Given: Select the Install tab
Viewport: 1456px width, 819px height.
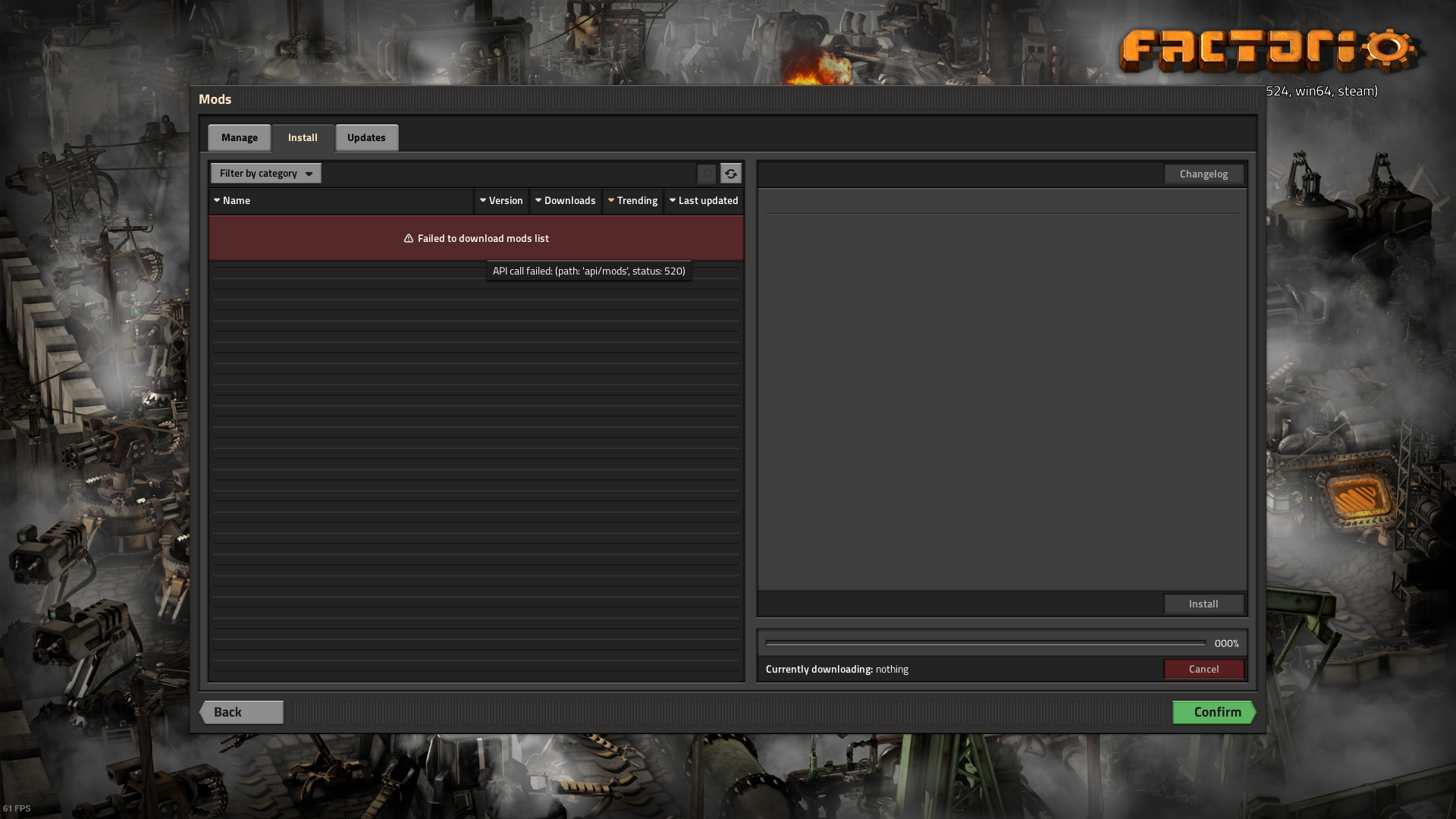Looking at the screenshot, I should pyautogui.click(x=303, y=137).
